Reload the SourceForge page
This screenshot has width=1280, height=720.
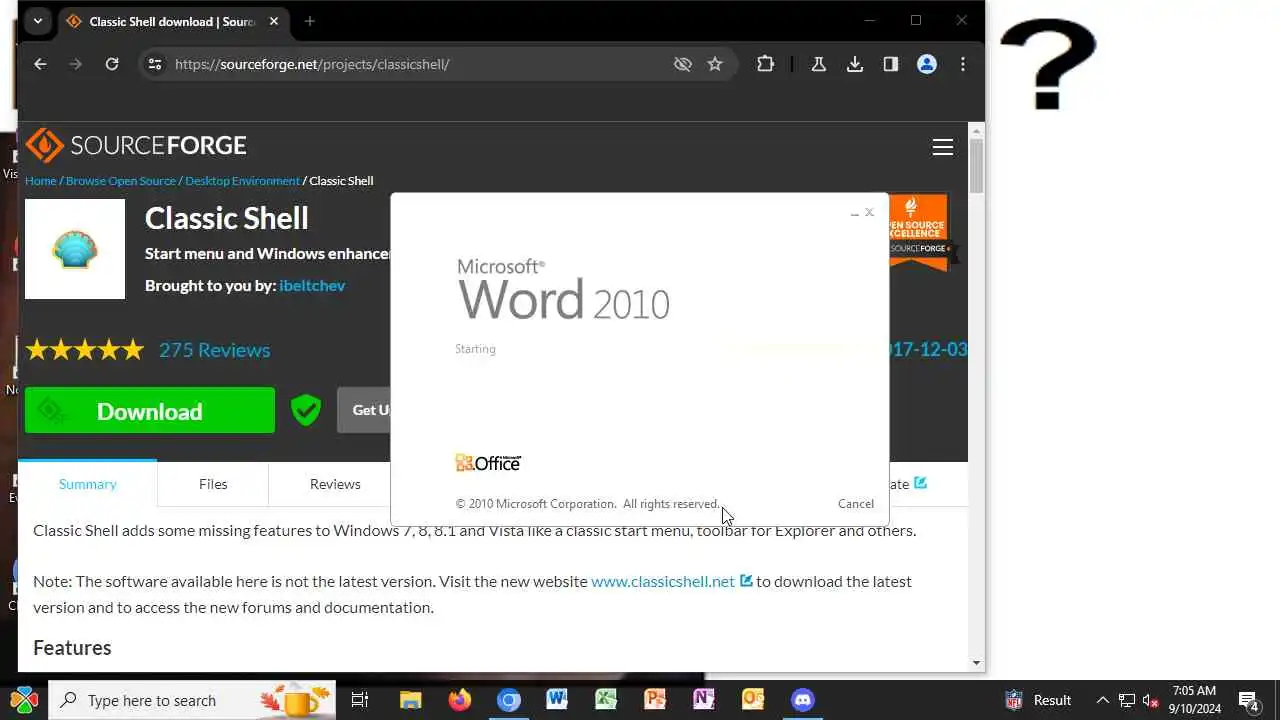click(112, 64)
